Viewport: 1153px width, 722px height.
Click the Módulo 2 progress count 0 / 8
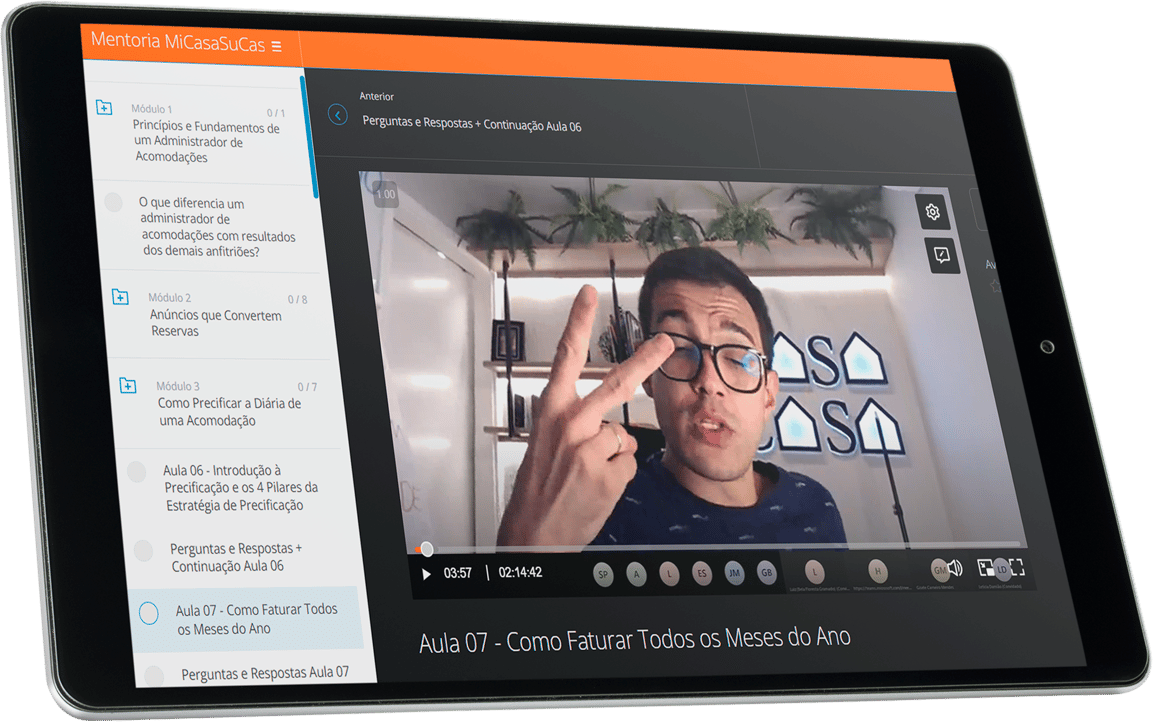click(297, 299)
